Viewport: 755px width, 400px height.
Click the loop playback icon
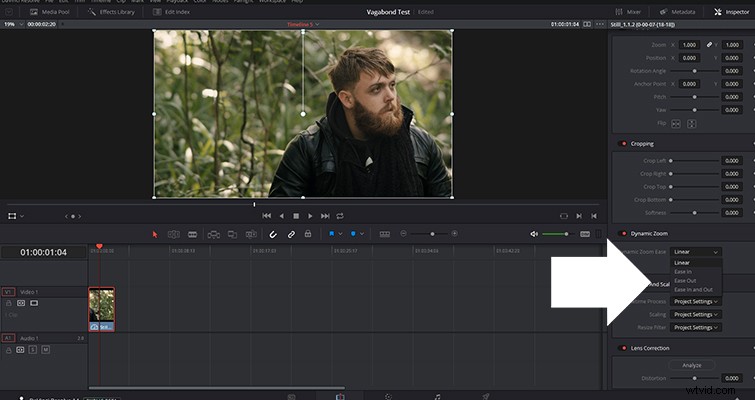[340, 216]
